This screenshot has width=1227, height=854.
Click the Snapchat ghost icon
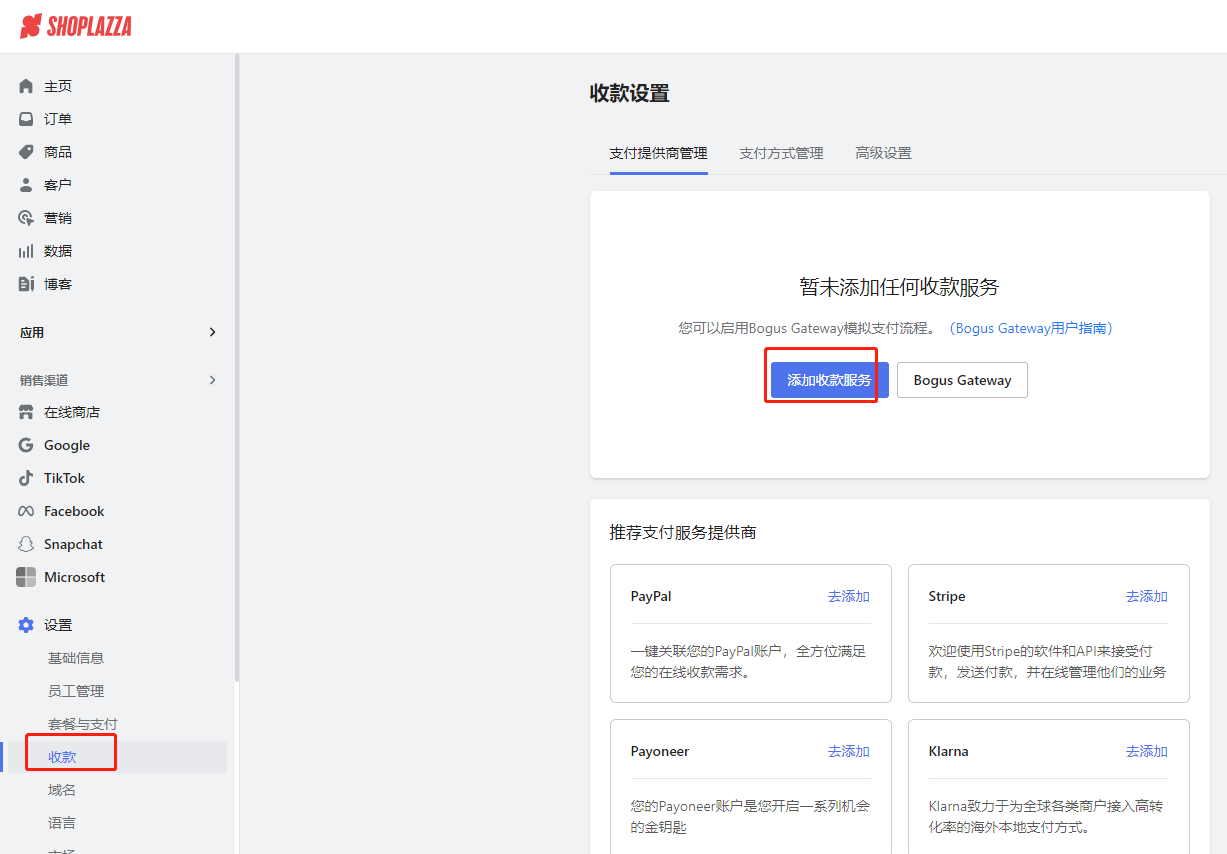(x=26, y=544)
